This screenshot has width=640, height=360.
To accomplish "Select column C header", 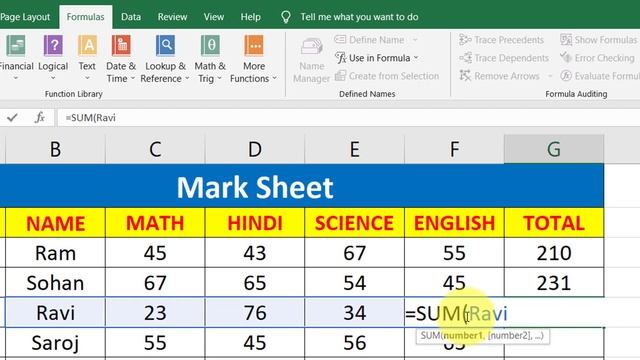I will (155, 149).
